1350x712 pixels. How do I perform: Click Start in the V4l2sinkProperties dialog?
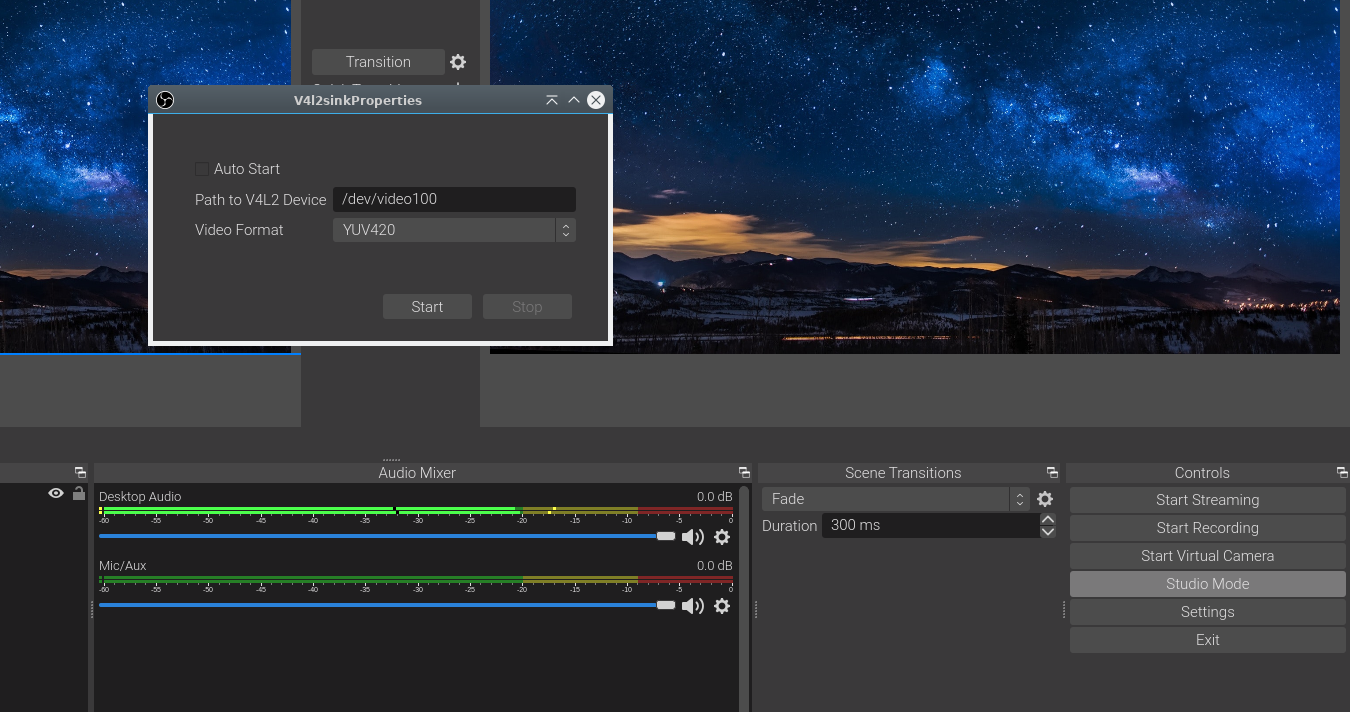pyautogui.click(x=427, y=307)
